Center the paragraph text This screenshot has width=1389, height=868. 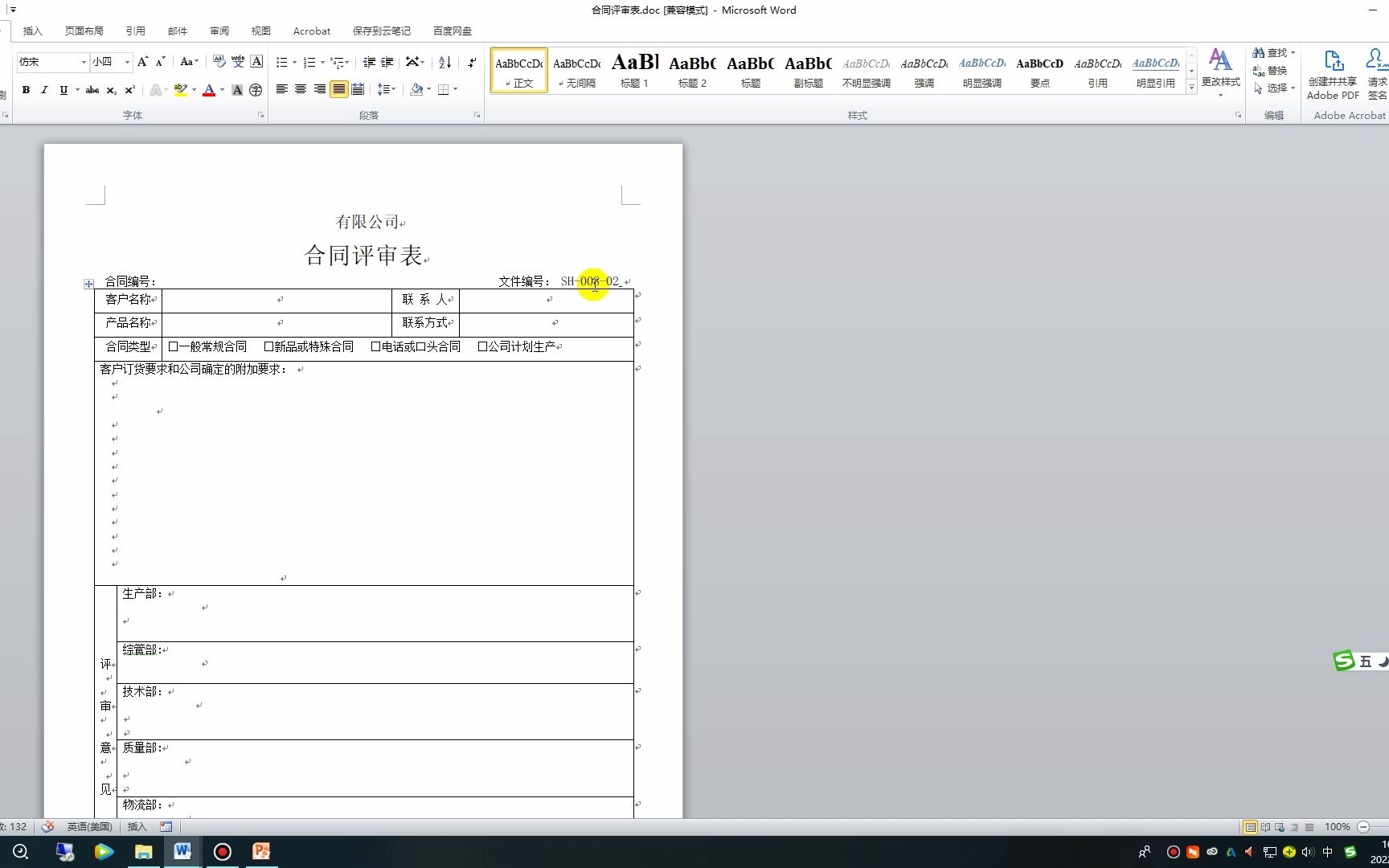pyautogui.click(x=301, y=89)
